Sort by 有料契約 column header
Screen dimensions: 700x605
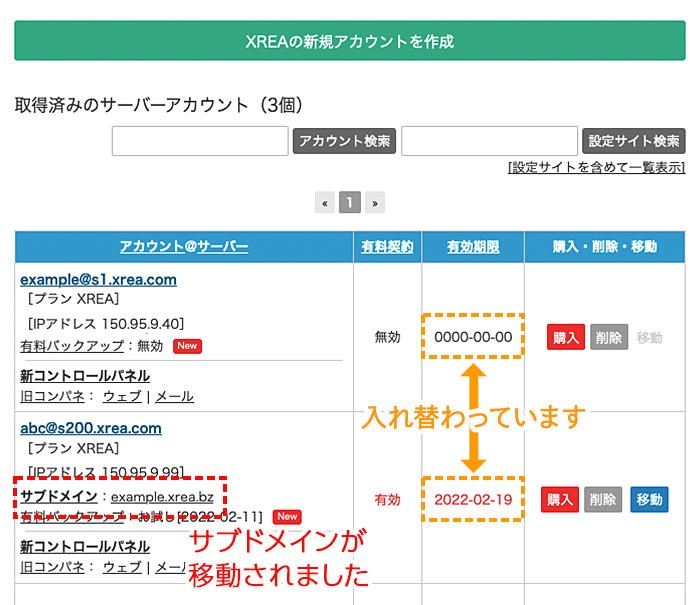tap(387, 247)
